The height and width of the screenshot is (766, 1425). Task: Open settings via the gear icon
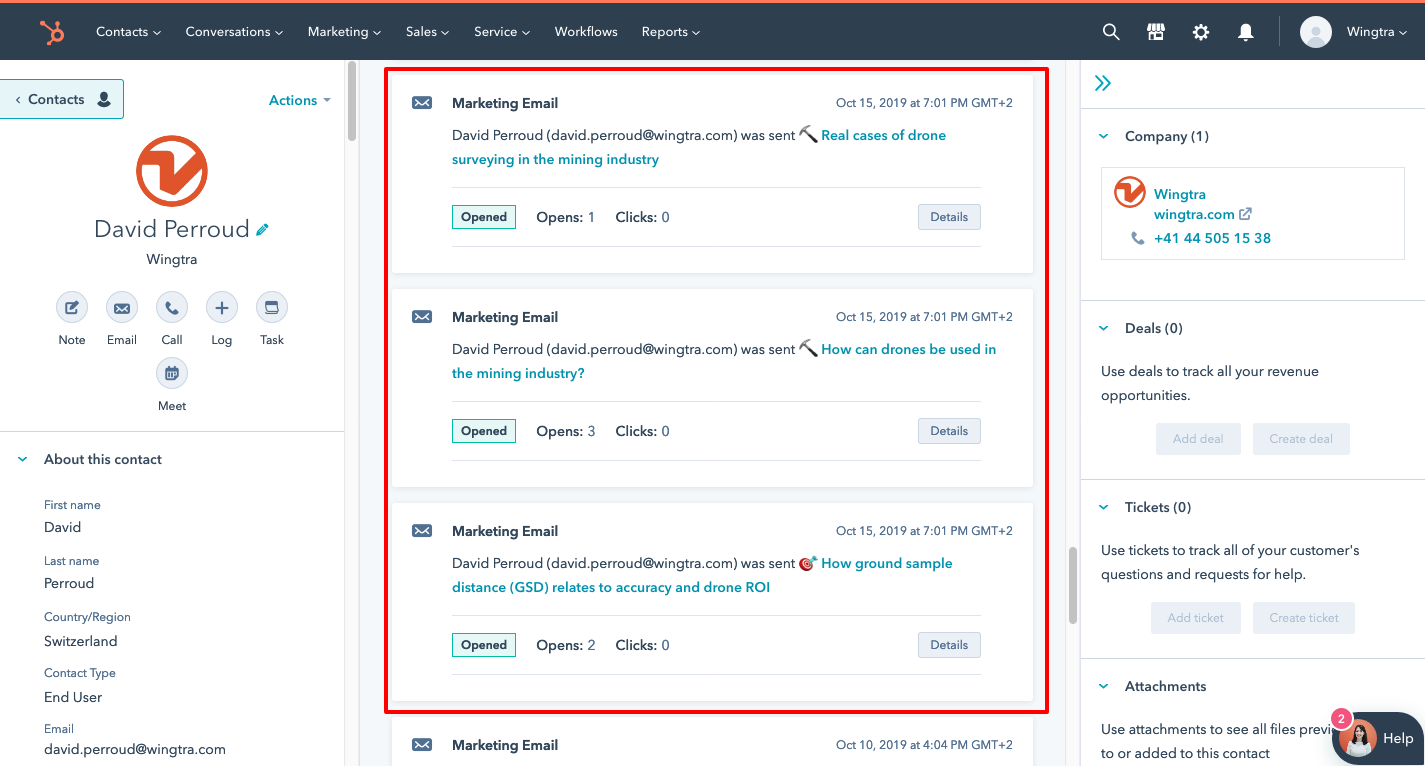coord(1200,32)
